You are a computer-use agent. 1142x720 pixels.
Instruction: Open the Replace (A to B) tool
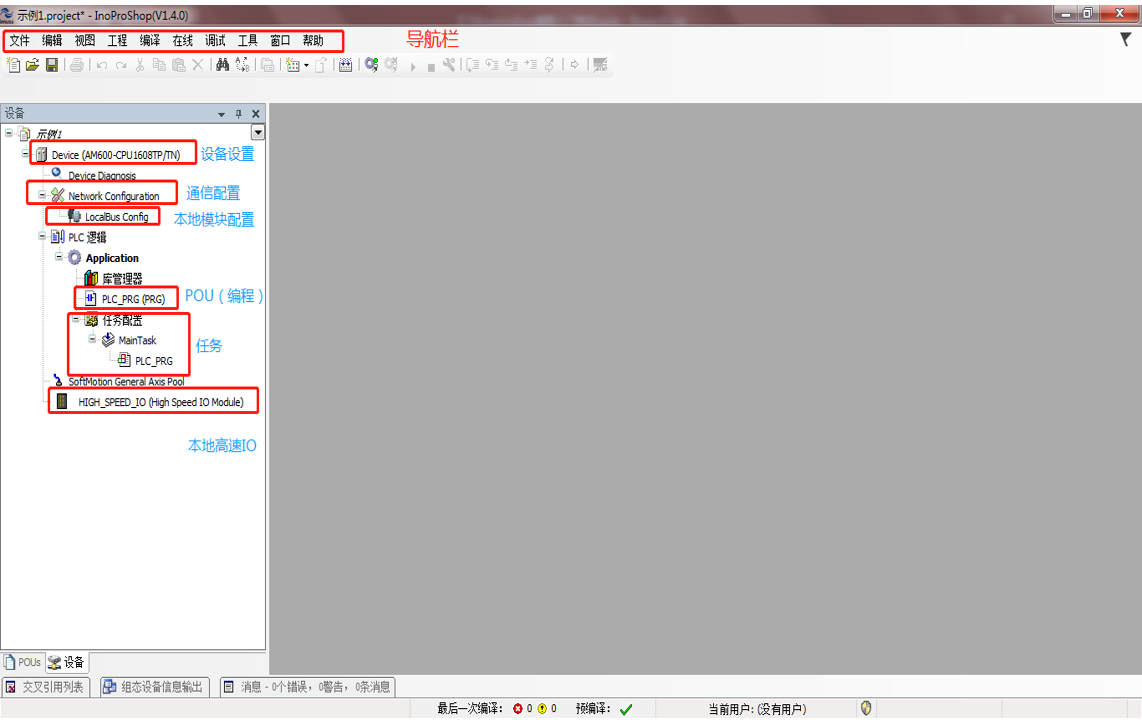point(242,65)
